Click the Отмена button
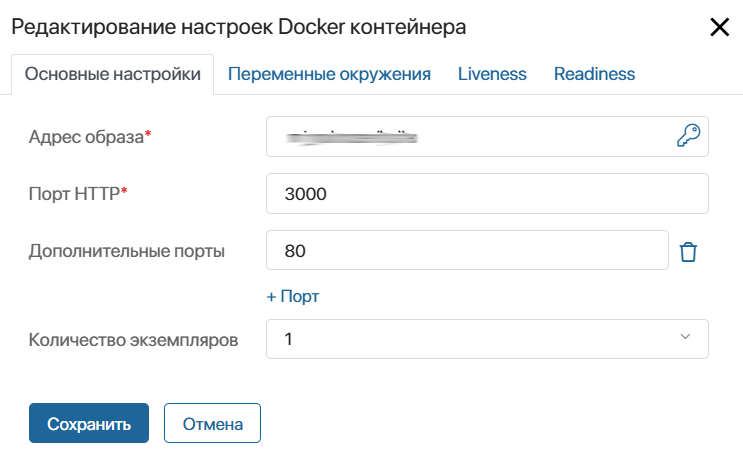This screenshot has height=449, width=743. pyautogui.click(x=212, y=423)
